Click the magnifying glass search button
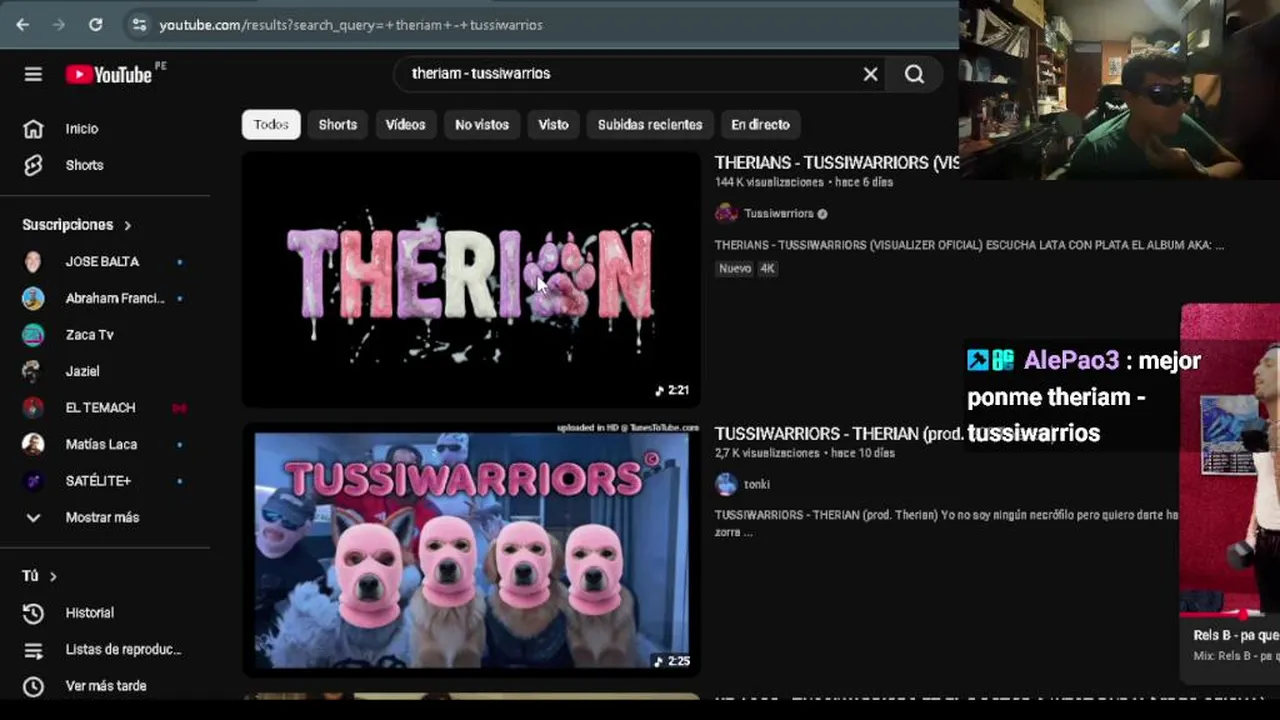The height and width of the screenshot is (720, 1280). [914, 74]
